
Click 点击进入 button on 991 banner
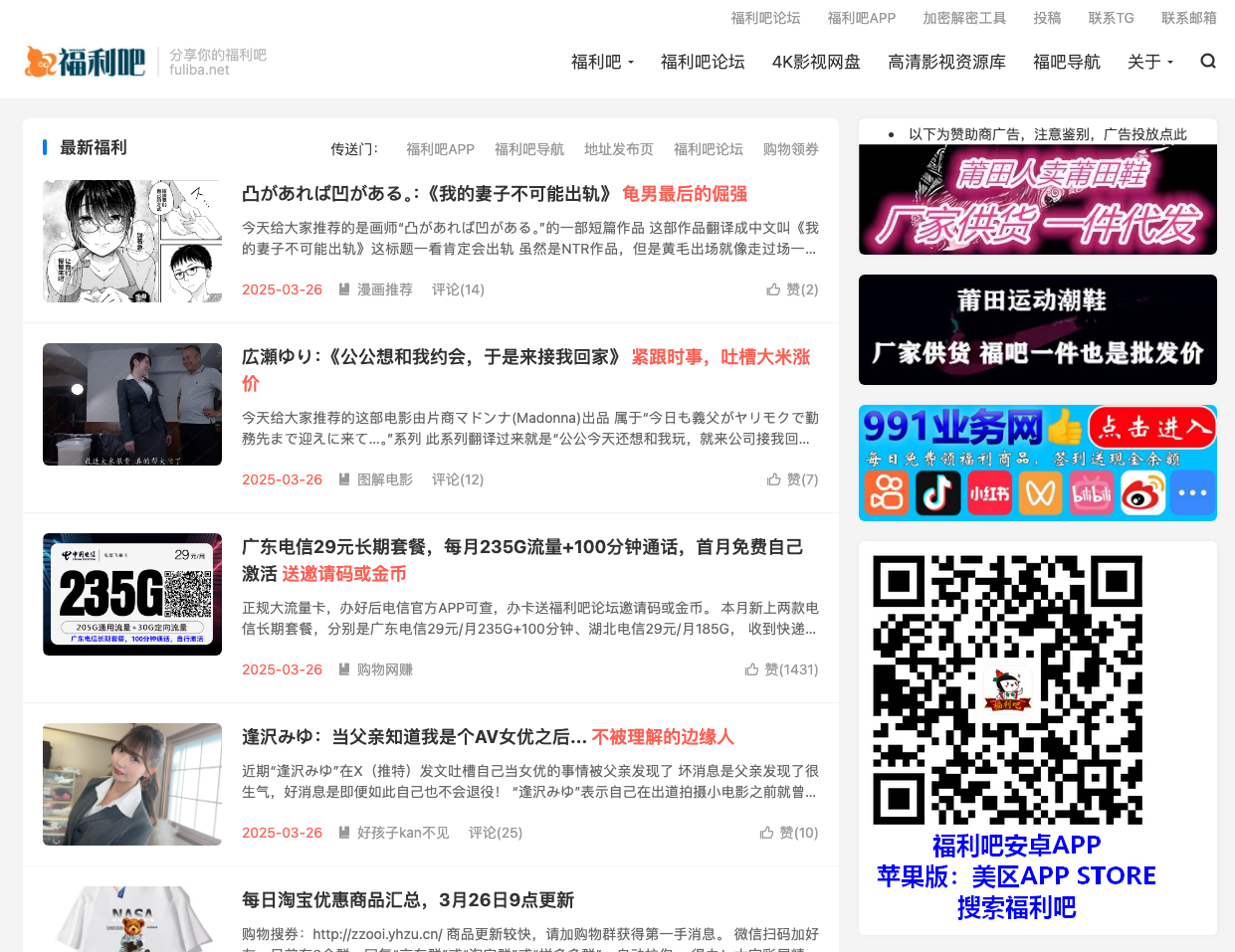tap(1151, 428)
